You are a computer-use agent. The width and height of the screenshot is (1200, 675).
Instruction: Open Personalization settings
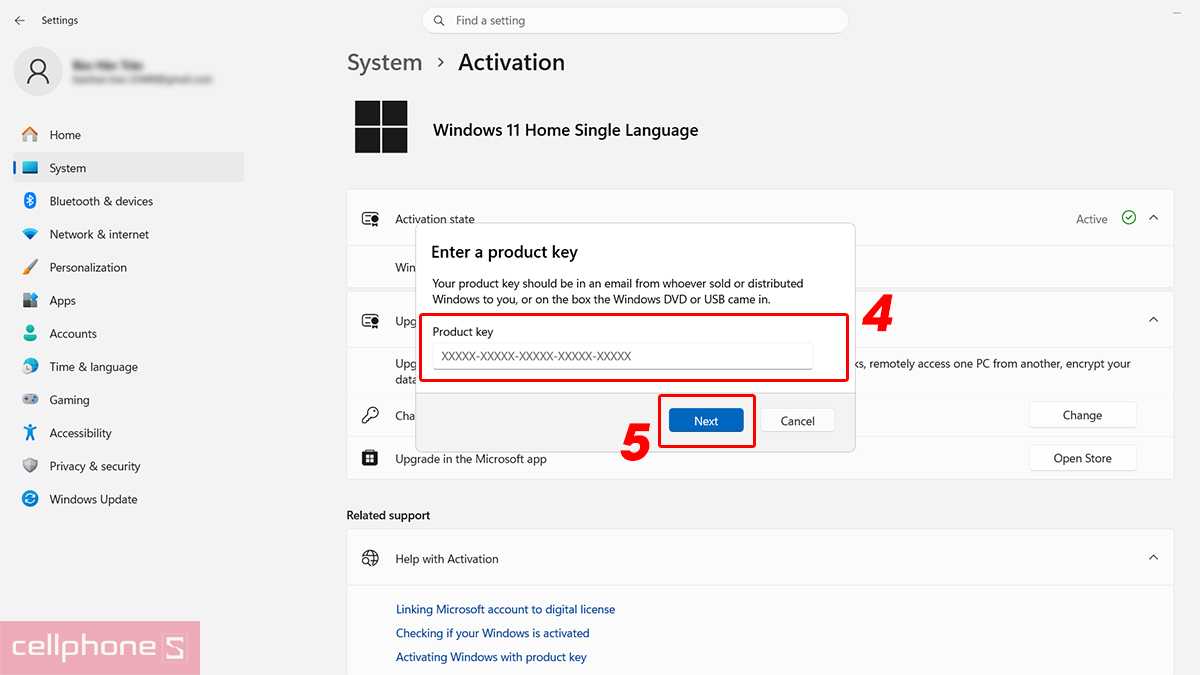click(129, 267)
